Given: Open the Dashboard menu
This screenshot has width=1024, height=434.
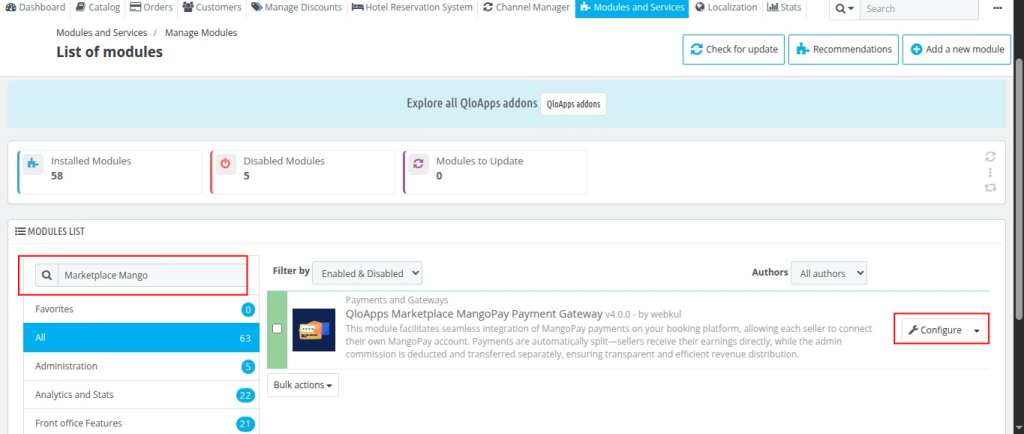Looking at the screenshot, I should [35, 7].
